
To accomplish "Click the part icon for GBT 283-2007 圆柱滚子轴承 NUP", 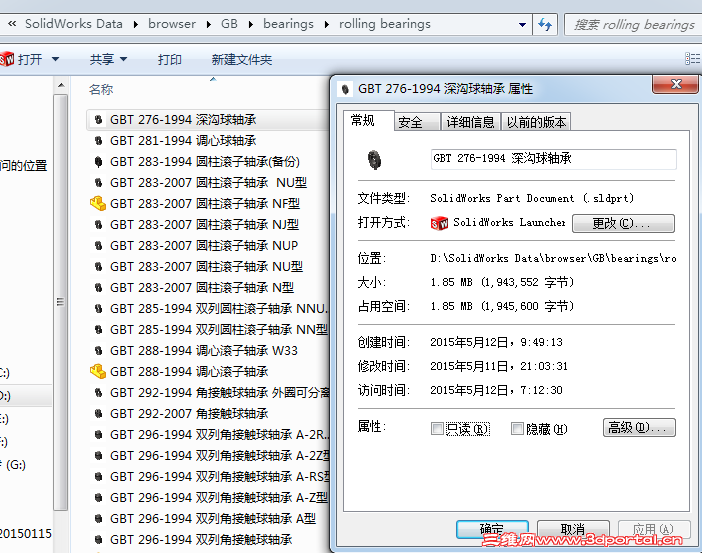I will click(98, 245).
